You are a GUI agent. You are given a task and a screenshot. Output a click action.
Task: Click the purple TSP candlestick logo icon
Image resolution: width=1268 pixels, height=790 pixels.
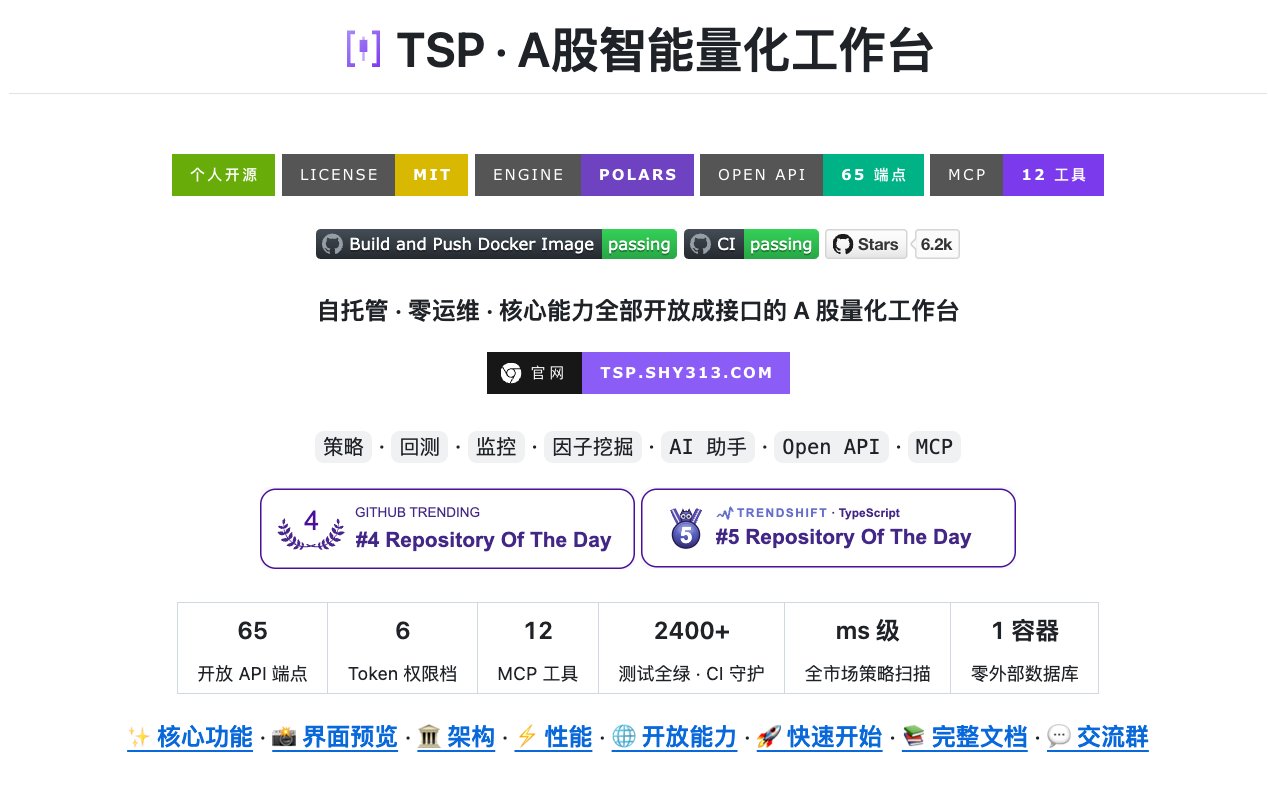coord(363,50)
